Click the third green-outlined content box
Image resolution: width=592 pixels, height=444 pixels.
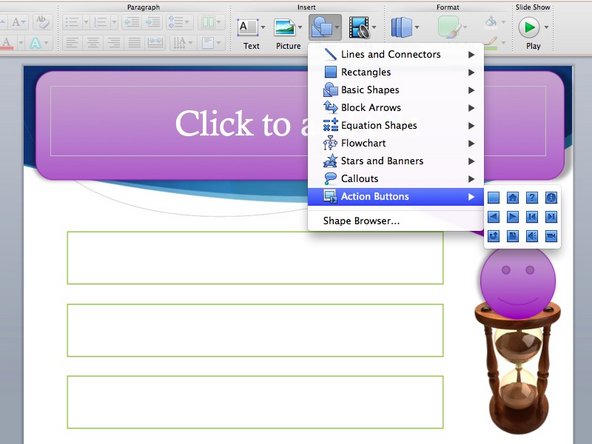tap(255, 402)
